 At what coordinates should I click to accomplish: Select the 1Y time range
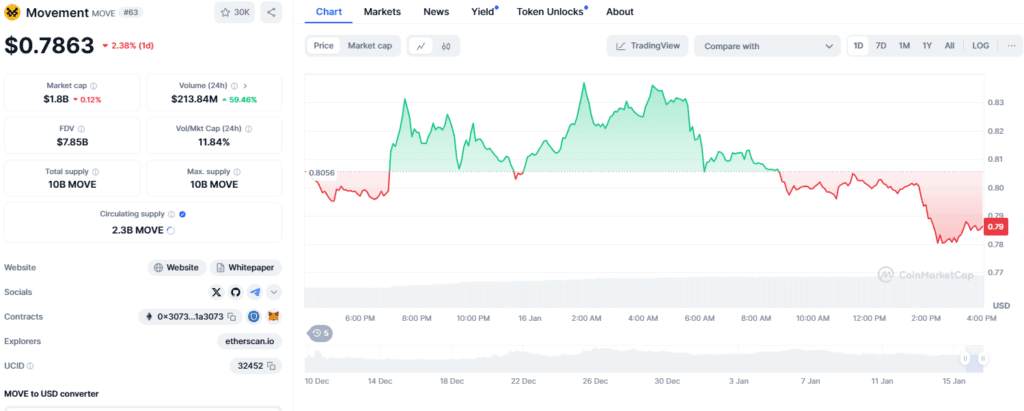(x=927, y=46)
